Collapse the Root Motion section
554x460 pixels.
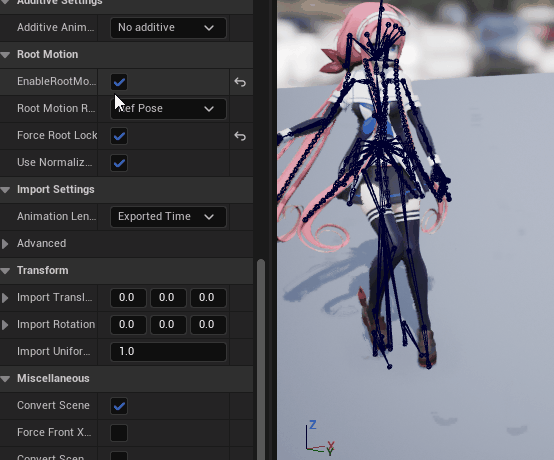[x=5, y=55]
